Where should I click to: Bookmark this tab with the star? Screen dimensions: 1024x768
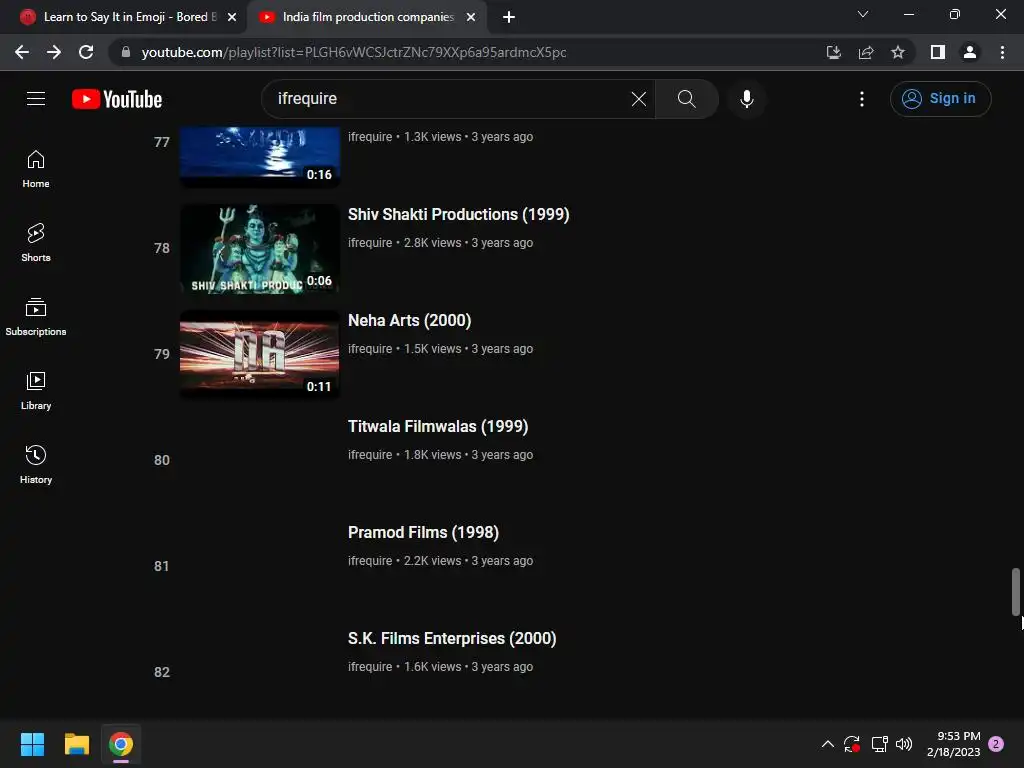(898, 52)
